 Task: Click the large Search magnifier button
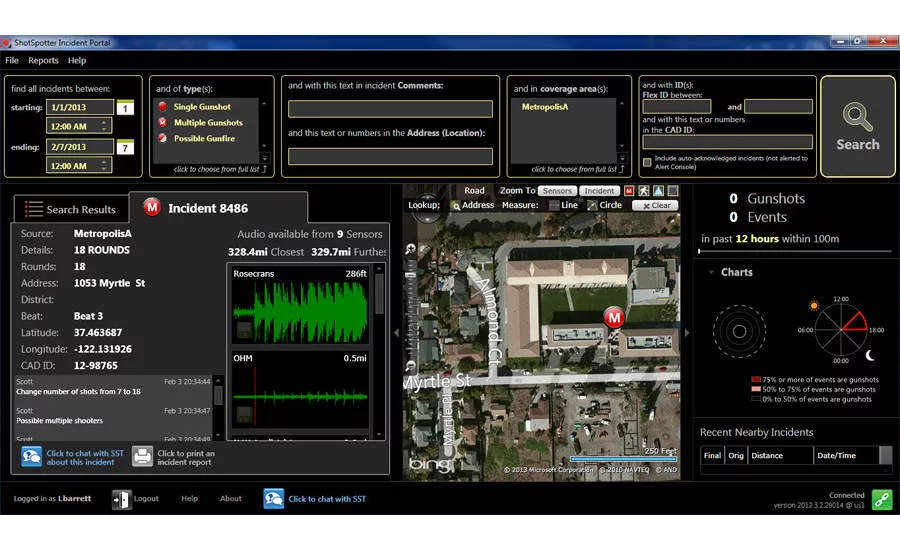857,126
